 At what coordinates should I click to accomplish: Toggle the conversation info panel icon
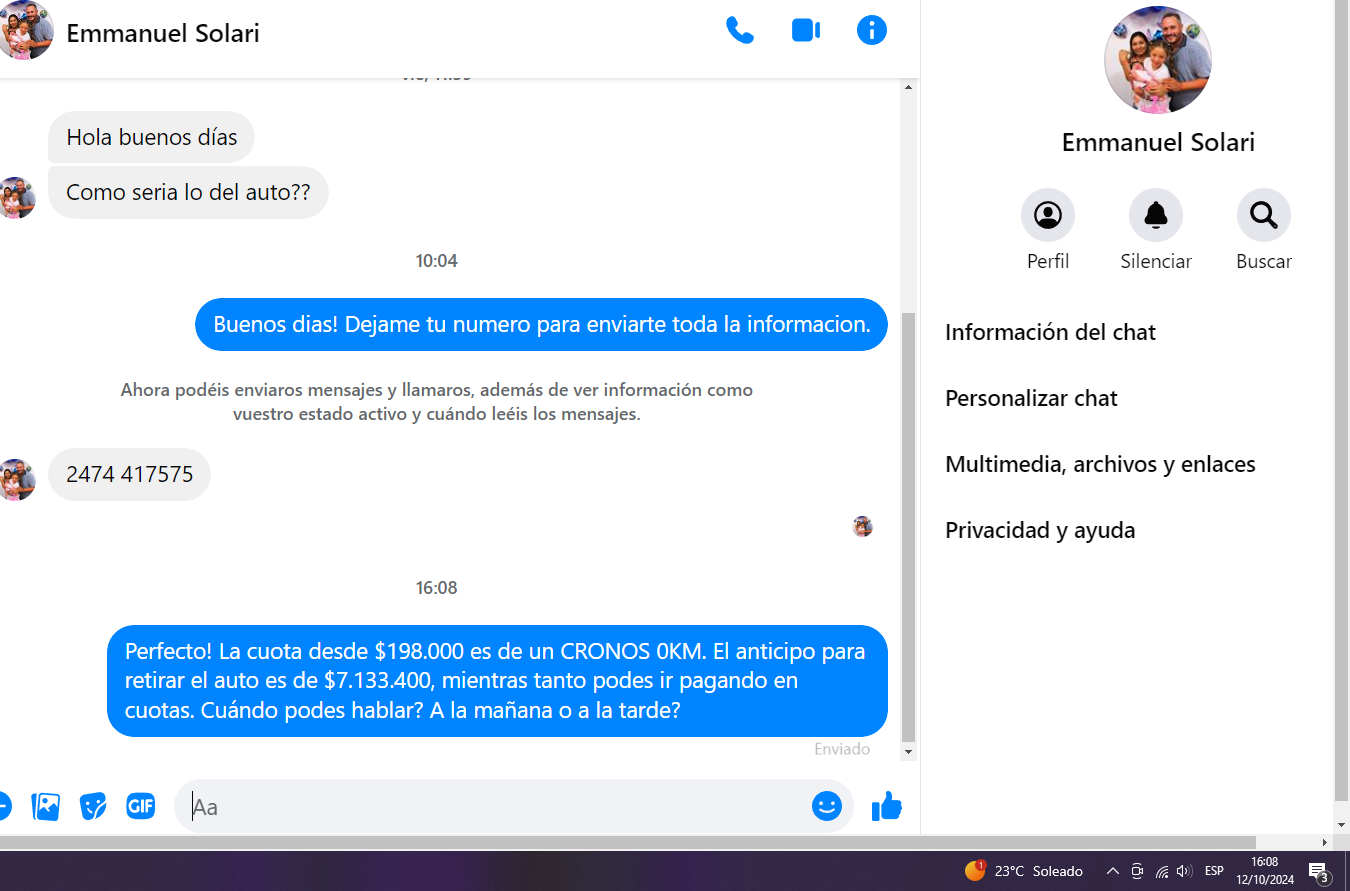(872, 31)
